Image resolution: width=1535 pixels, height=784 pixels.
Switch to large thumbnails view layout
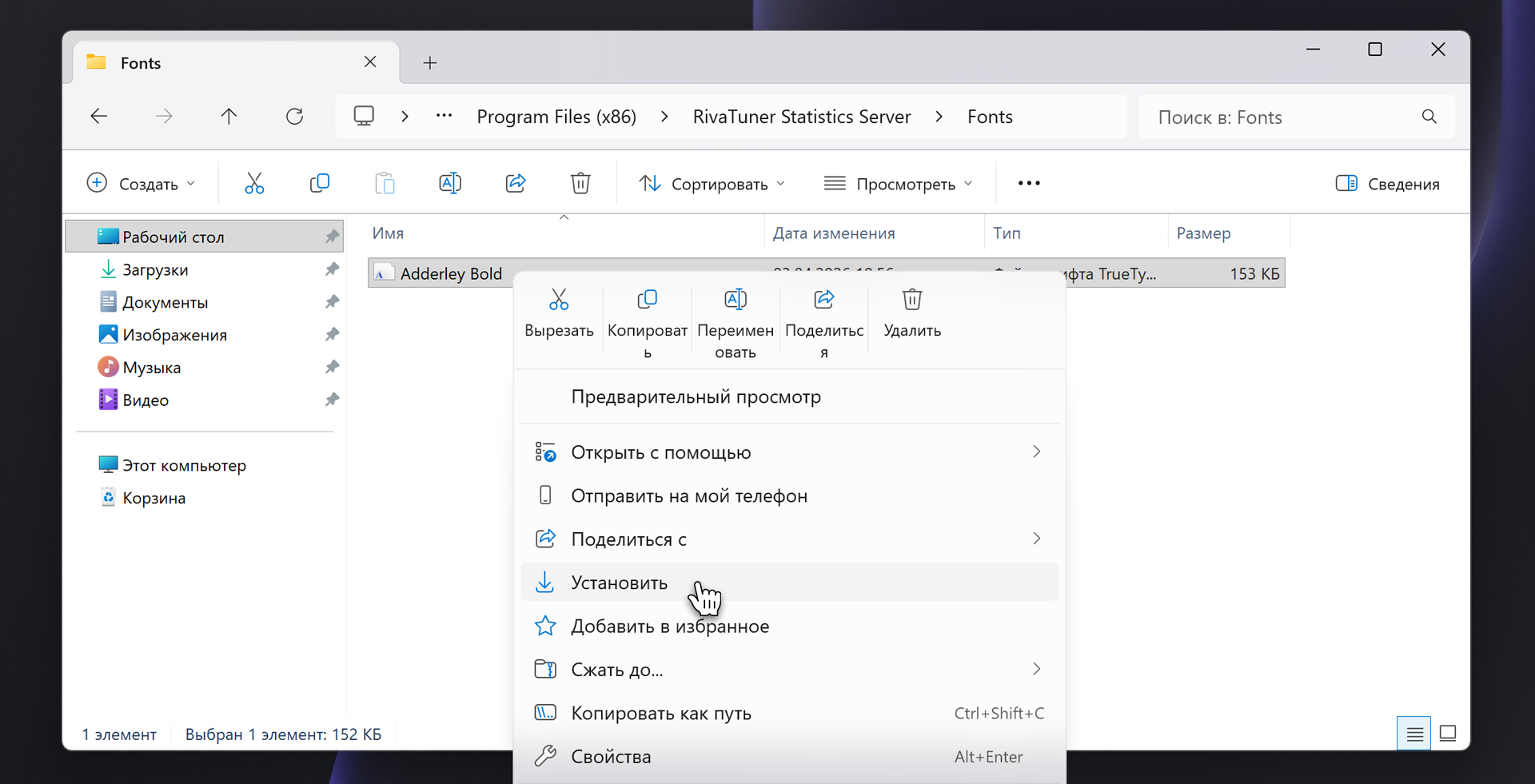(x=1447, y=734)
